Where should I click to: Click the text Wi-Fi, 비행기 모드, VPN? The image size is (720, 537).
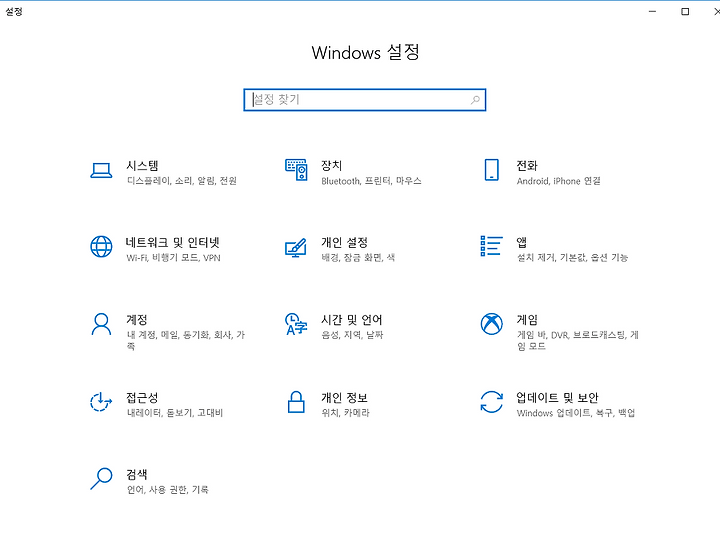point(174,258)
